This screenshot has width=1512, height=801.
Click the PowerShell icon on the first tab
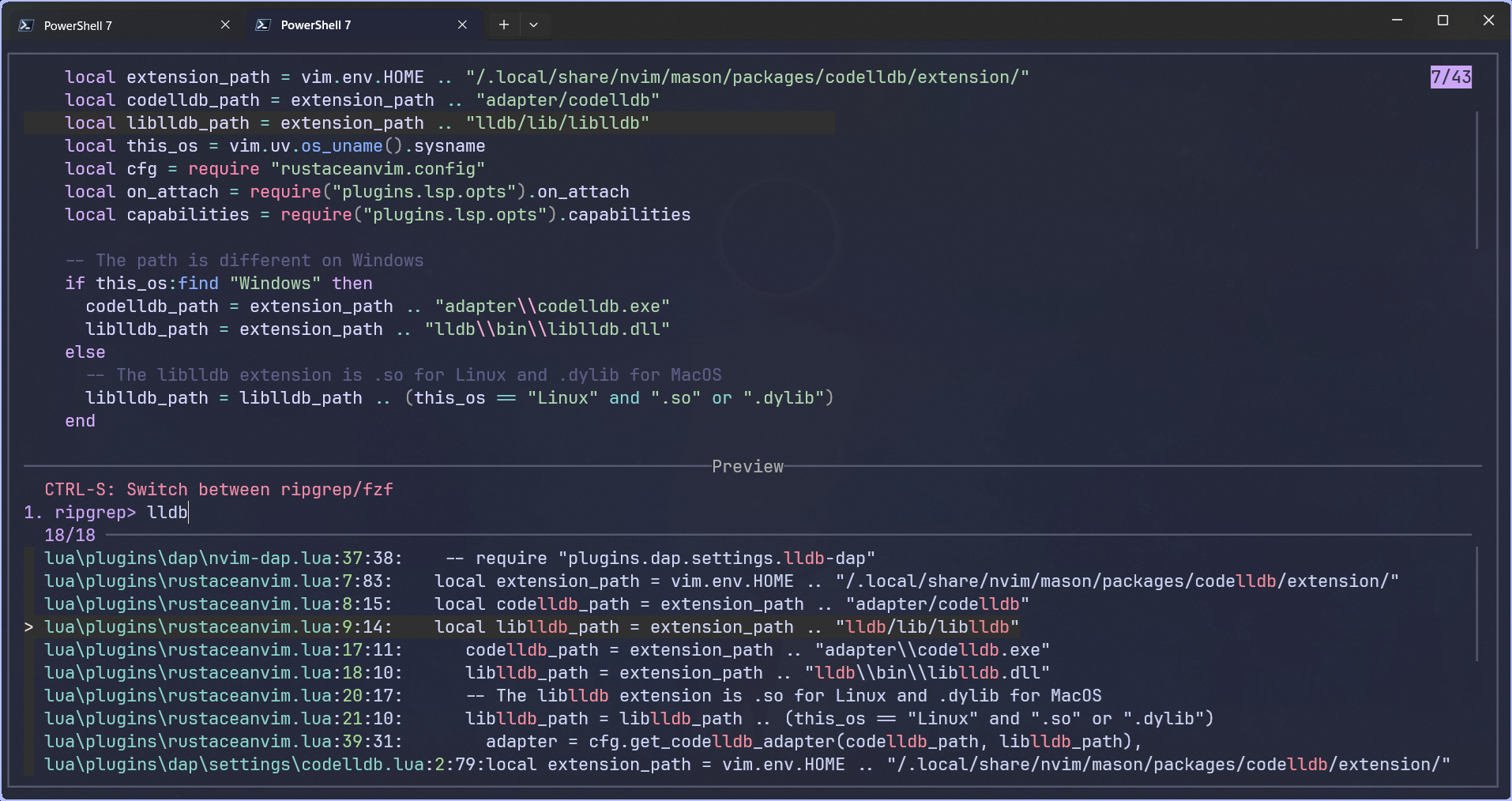(x=26, y=24)
